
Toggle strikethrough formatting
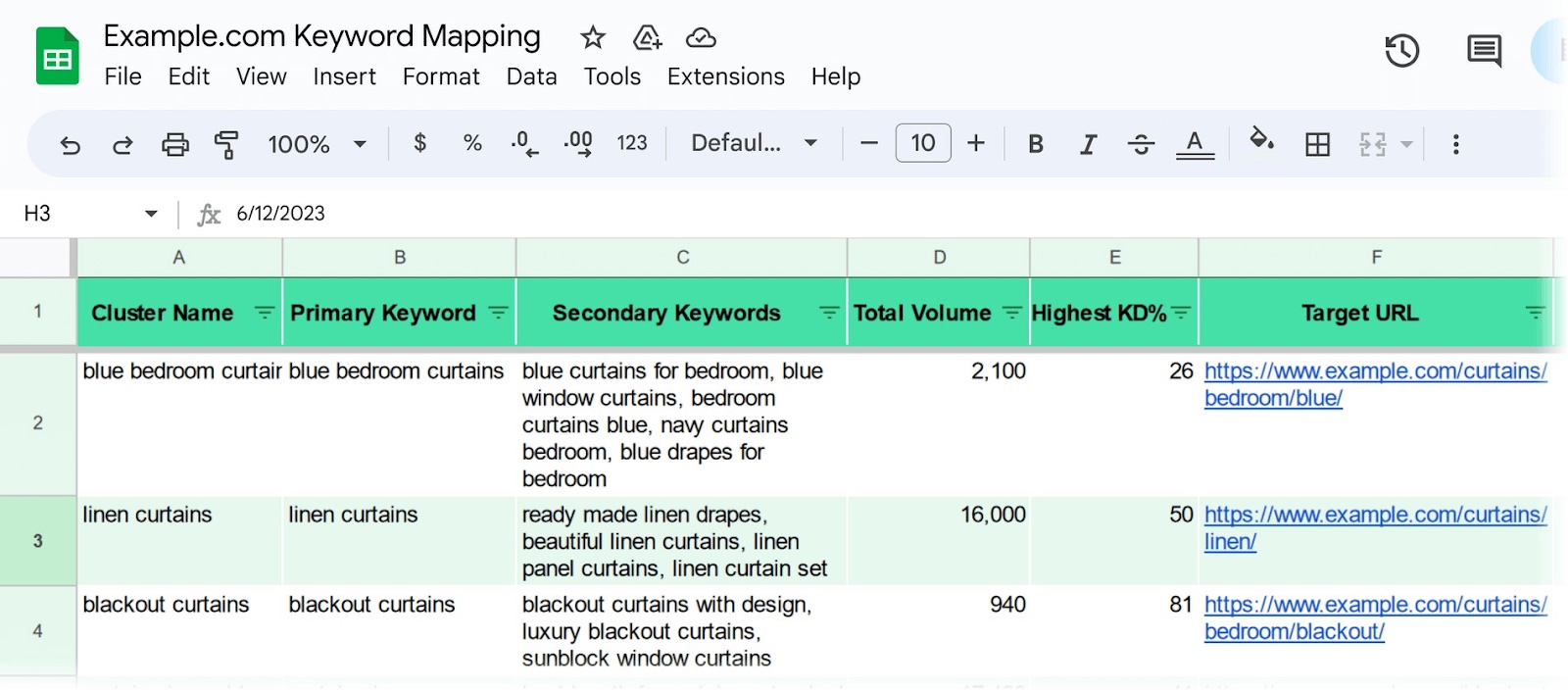[x=1141, y=145]
